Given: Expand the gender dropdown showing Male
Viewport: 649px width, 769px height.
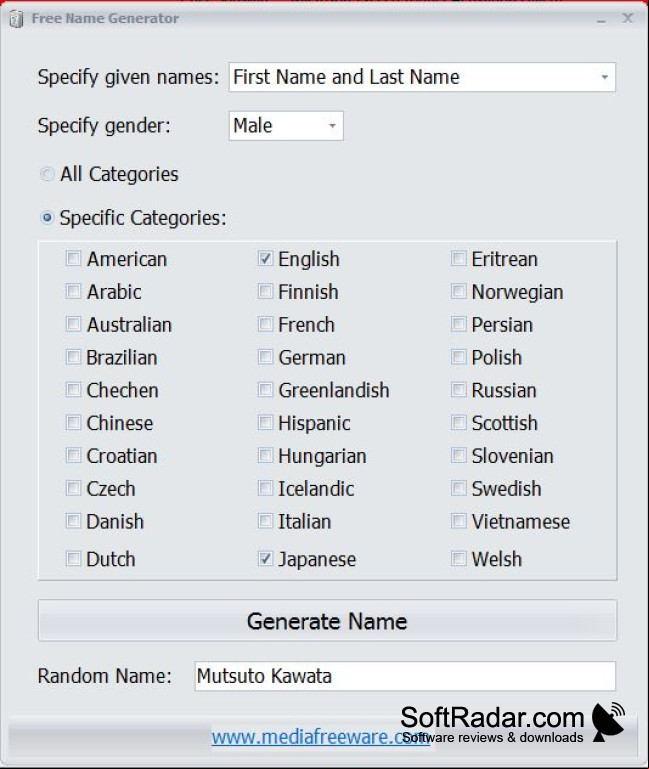Looking at the screenshot, I should (x=286, y=126).
